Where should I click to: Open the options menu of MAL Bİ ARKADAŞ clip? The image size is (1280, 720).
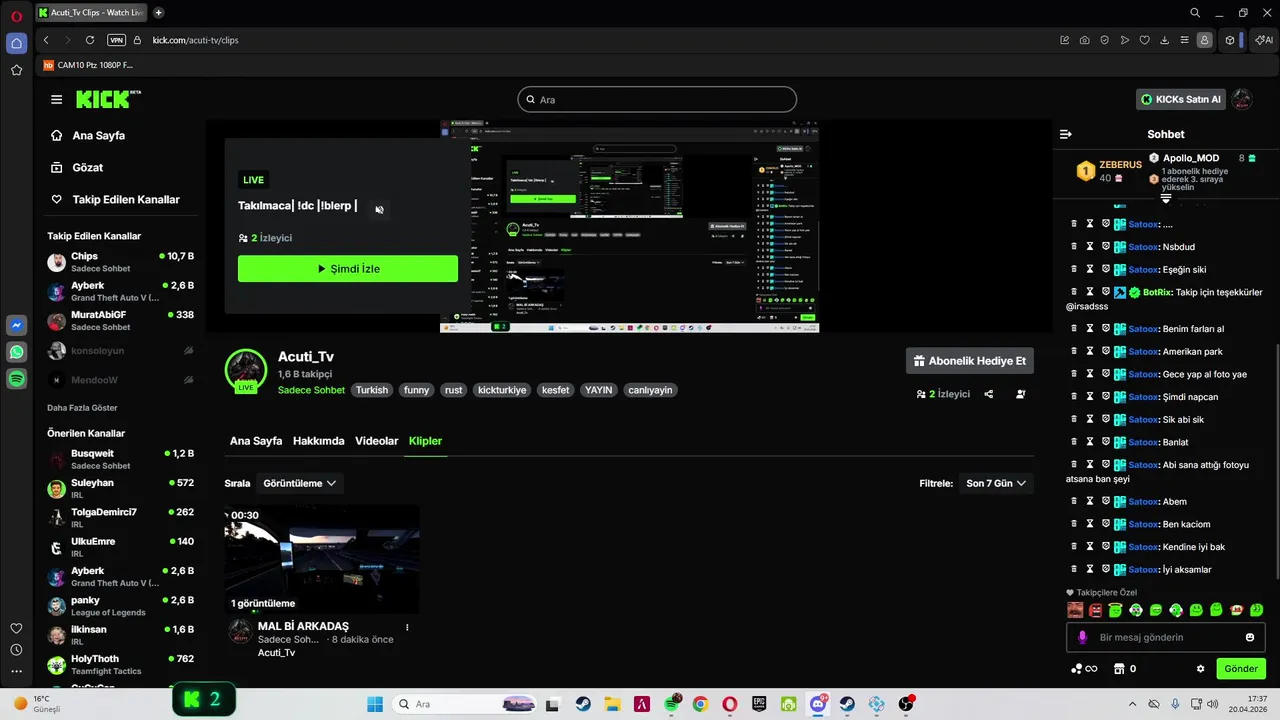407,627
